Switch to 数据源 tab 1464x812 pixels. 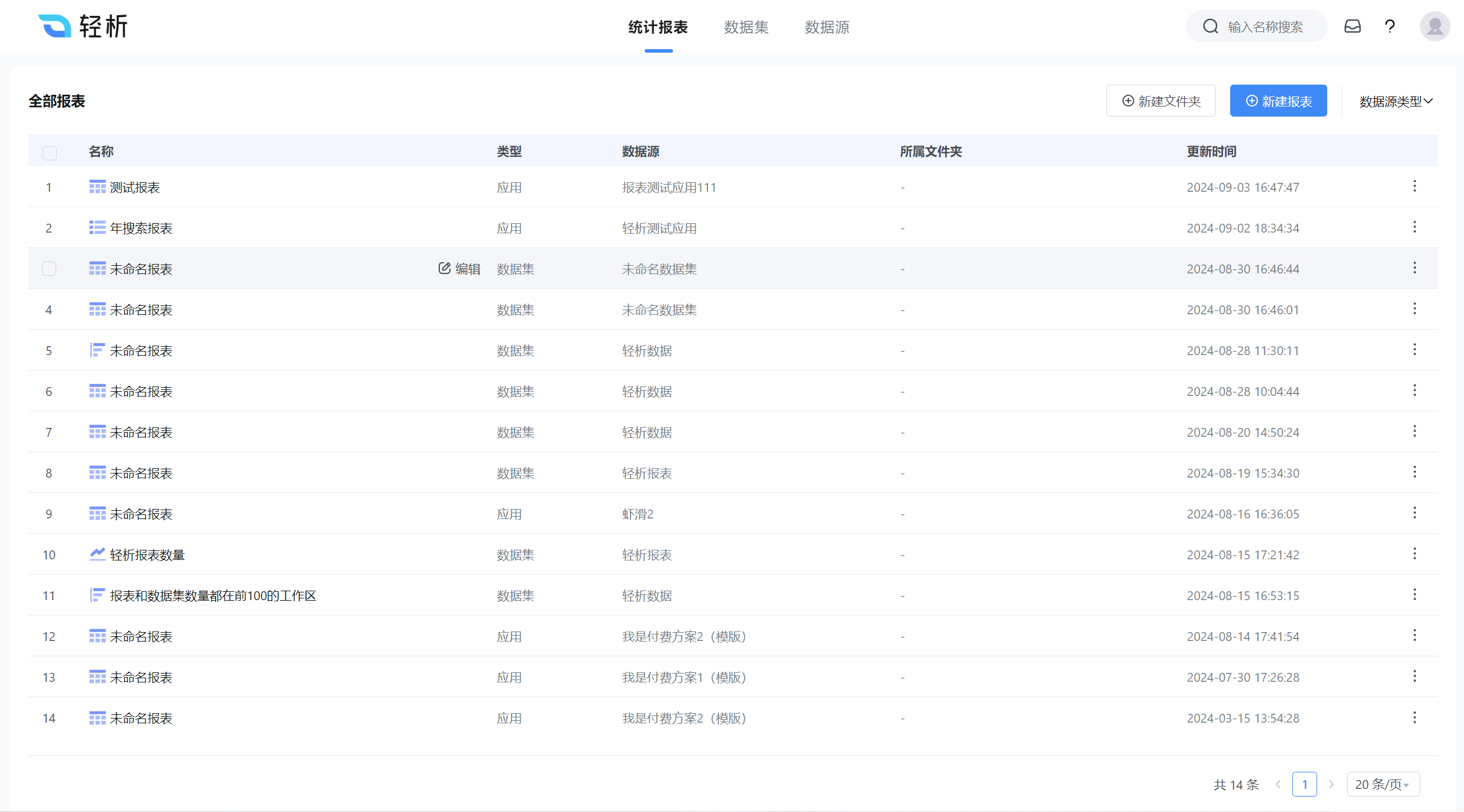pyautogui.click(x=827, y=27)
